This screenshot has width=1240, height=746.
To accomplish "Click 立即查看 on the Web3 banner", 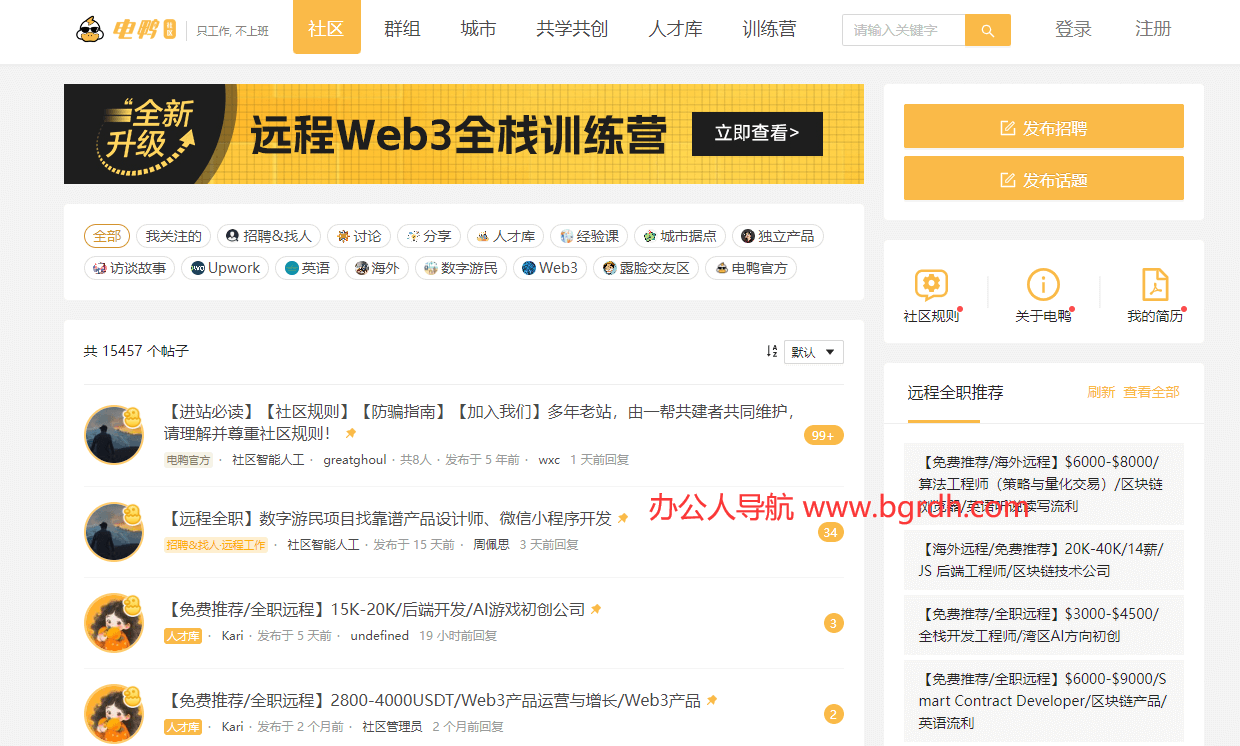I will pyautogui.click(x=756, y=133).
